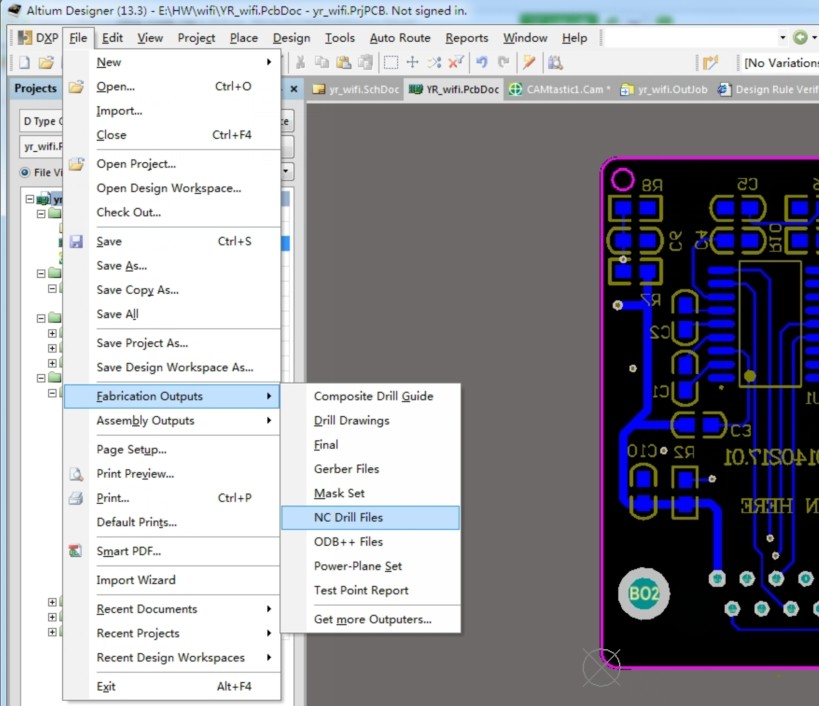Expand Recent Design Workspaces submenu
This screenshot has width=819, height=706.
coord(269,657)
